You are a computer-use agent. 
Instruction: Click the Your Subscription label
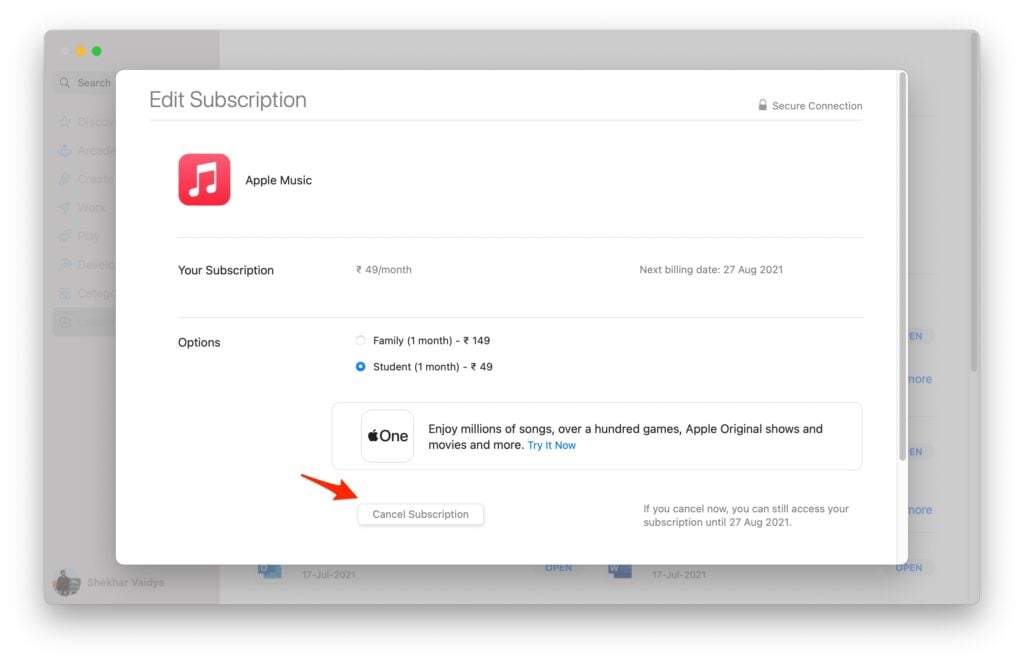pos(225,270)
